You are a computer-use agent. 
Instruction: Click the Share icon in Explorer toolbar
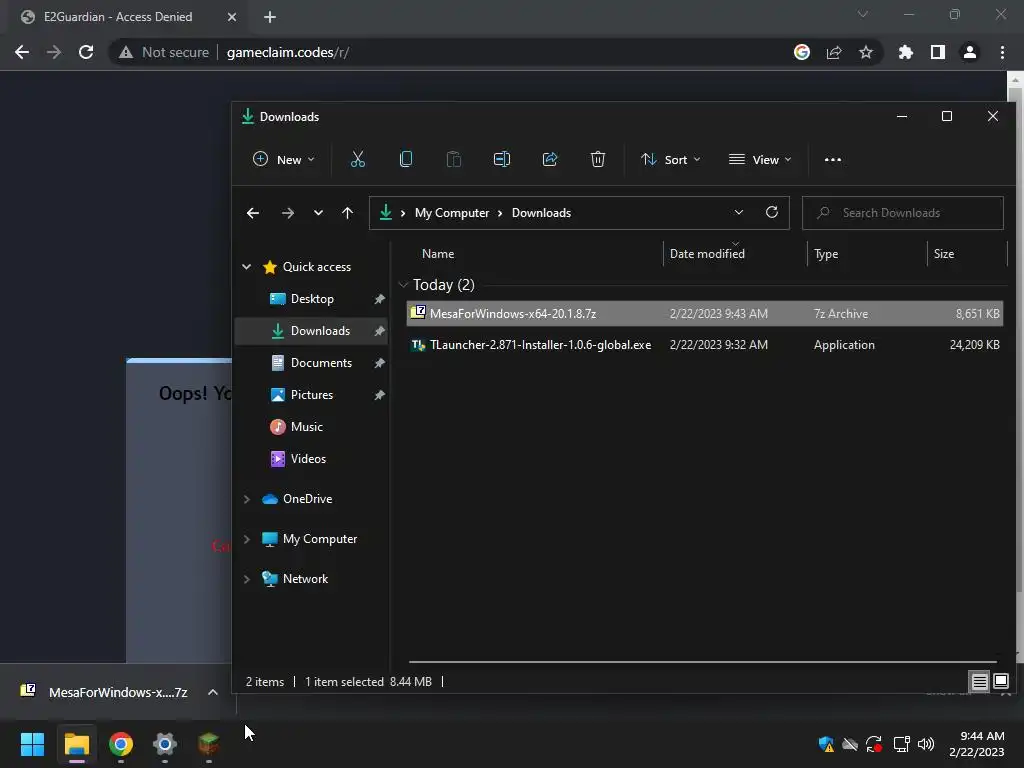(550, 159)
